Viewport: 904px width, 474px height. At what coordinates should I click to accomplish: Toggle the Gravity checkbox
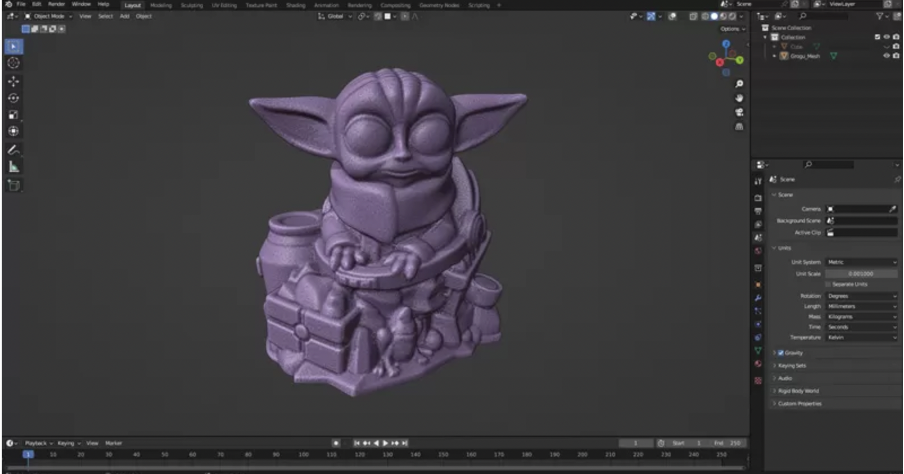point(781,353)
